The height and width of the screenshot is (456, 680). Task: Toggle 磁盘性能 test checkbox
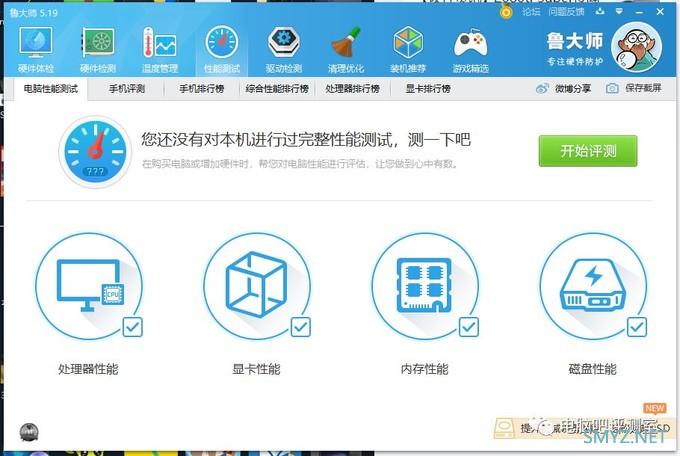tap(637, 327)
